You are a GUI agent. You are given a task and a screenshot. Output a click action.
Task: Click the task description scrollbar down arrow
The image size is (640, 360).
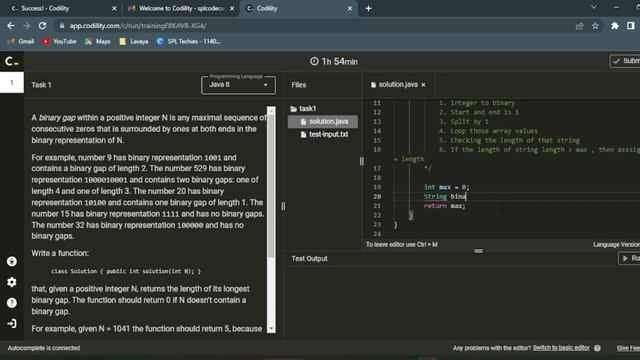coord(271,329)
